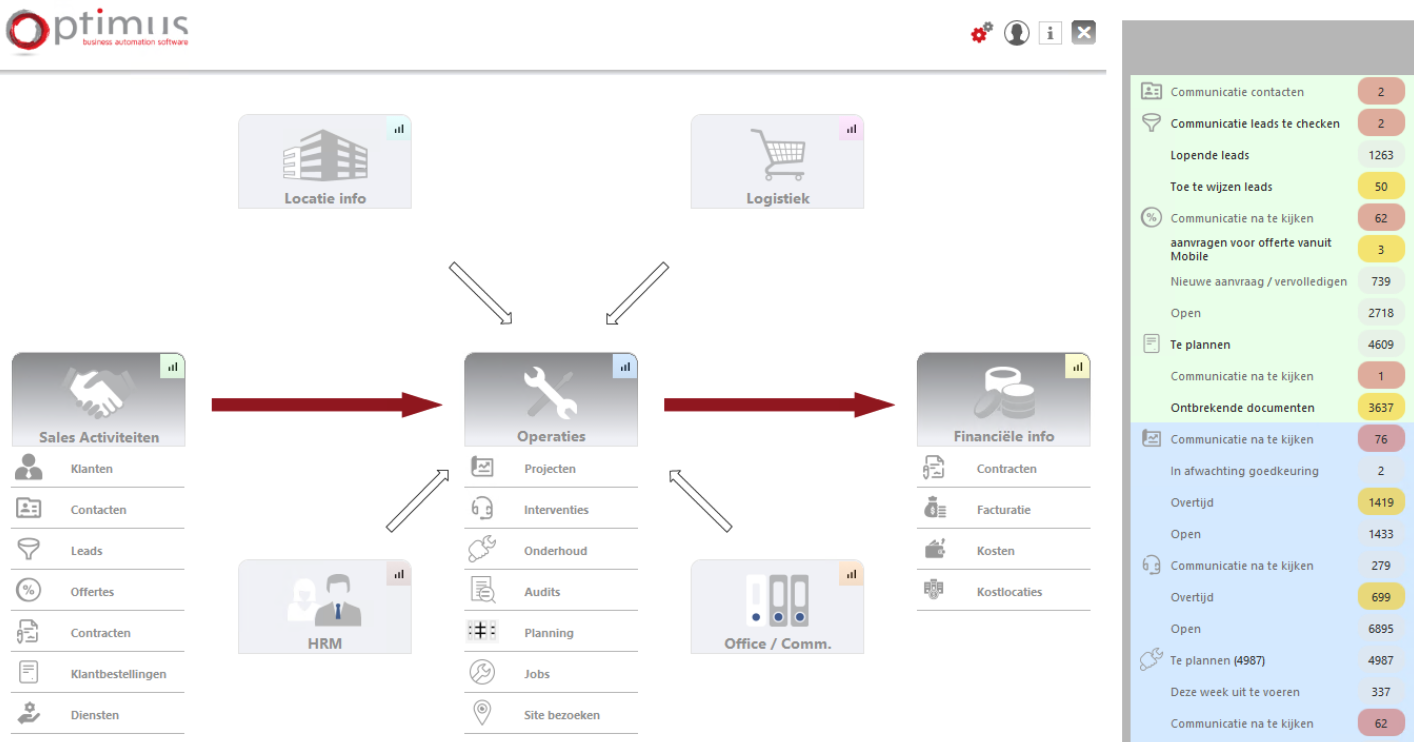
Task: Open the Logistiek shopping cart tile
Action: click(777, 161)
